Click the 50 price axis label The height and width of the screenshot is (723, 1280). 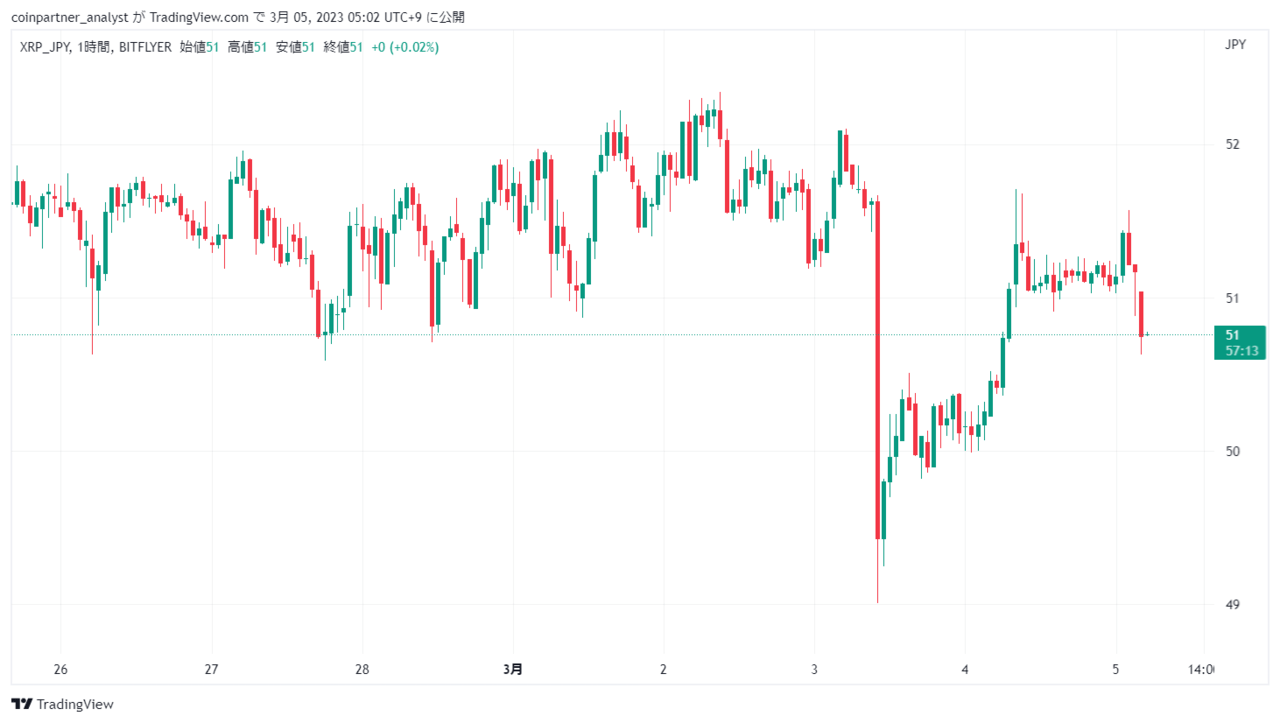[1232, 451]
